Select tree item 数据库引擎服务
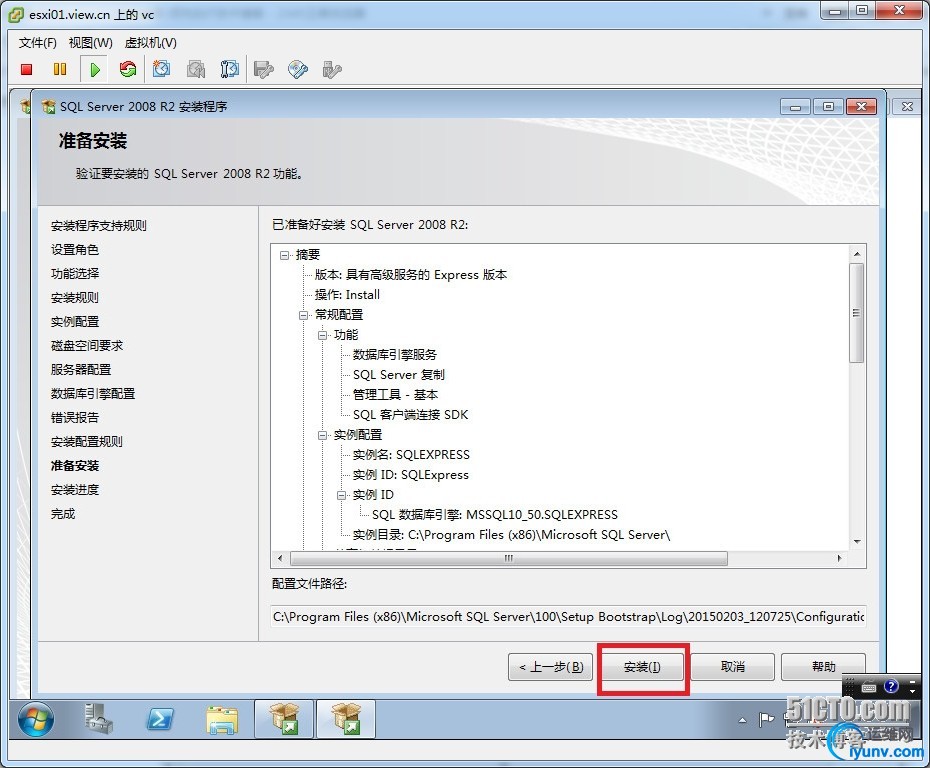This screenshot has height=768, width=930. (394, 355)
